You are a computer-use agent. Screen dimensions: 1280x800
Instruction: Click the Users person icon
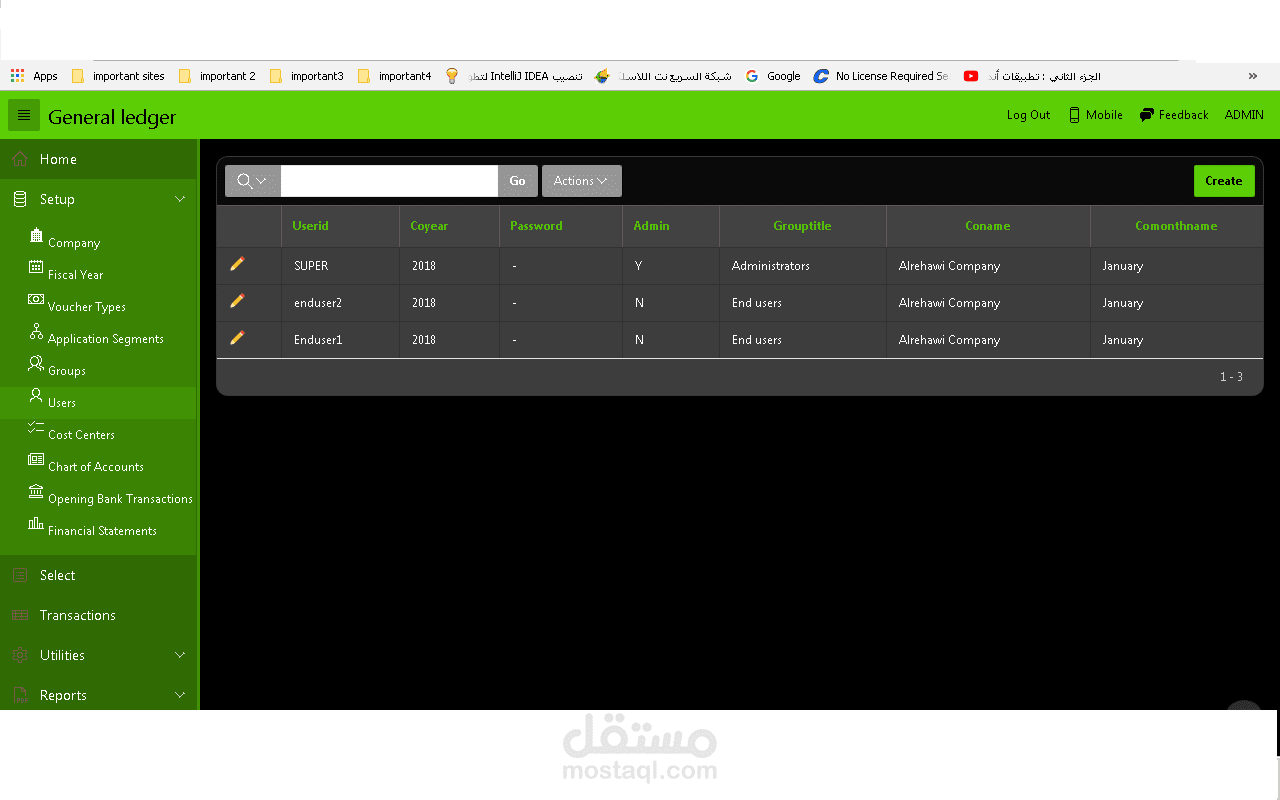(x=36, y=395)
